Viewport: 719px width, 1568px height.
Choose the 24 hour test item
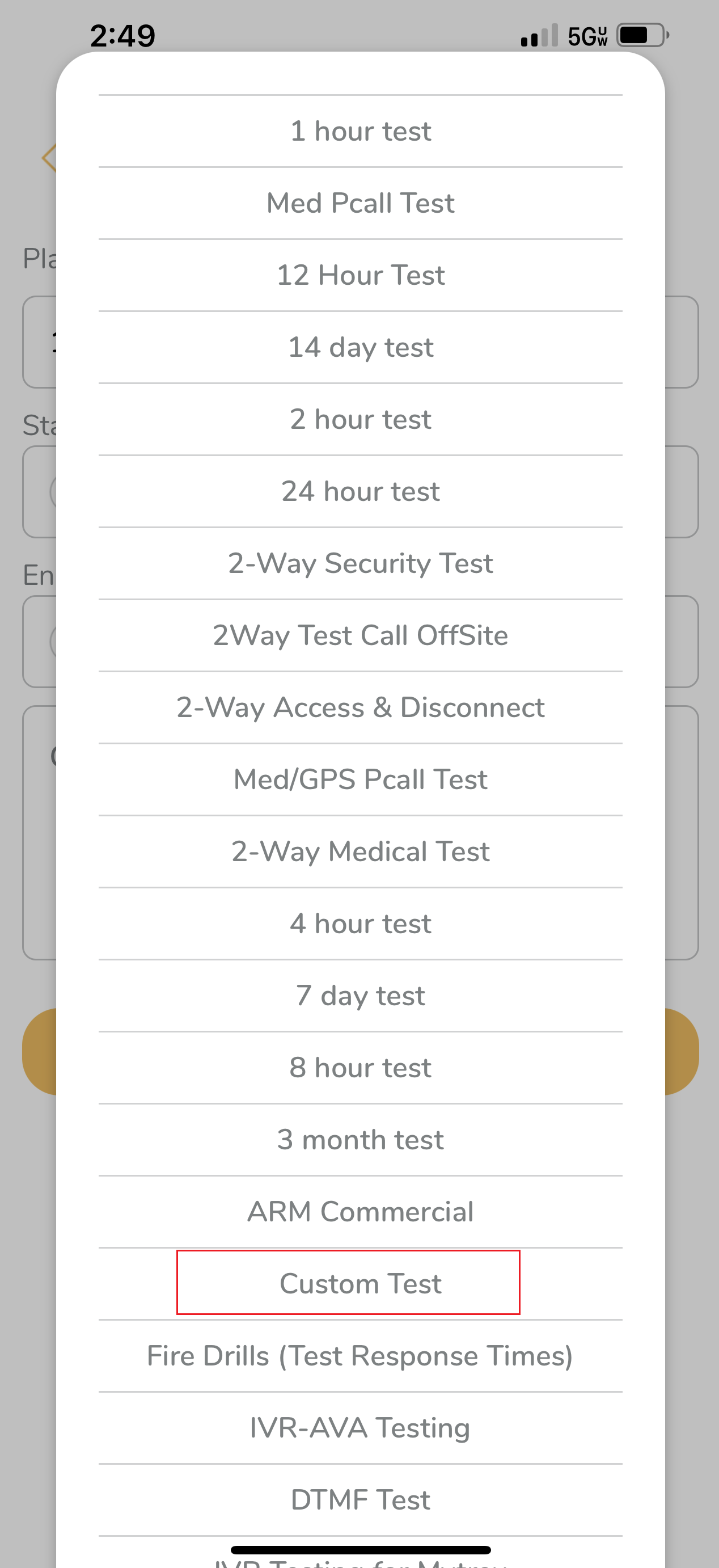coord(360,491)
